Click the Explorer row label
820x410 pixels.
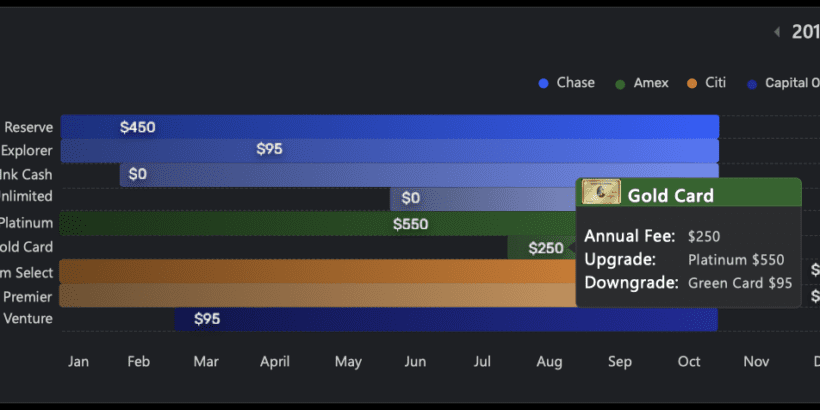[x=27, y=151]
